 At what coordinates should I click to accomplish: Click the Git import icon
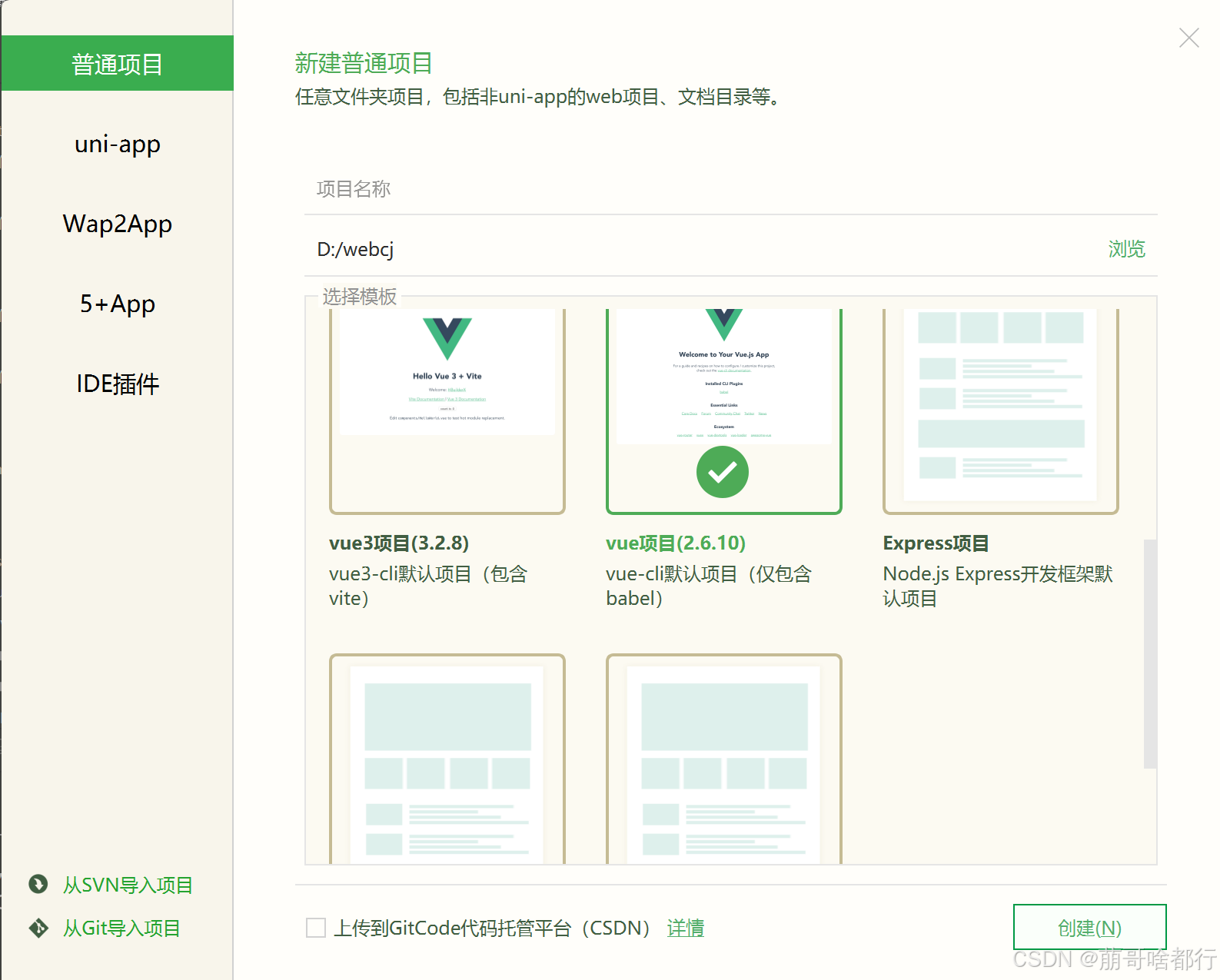pos(38,928)
